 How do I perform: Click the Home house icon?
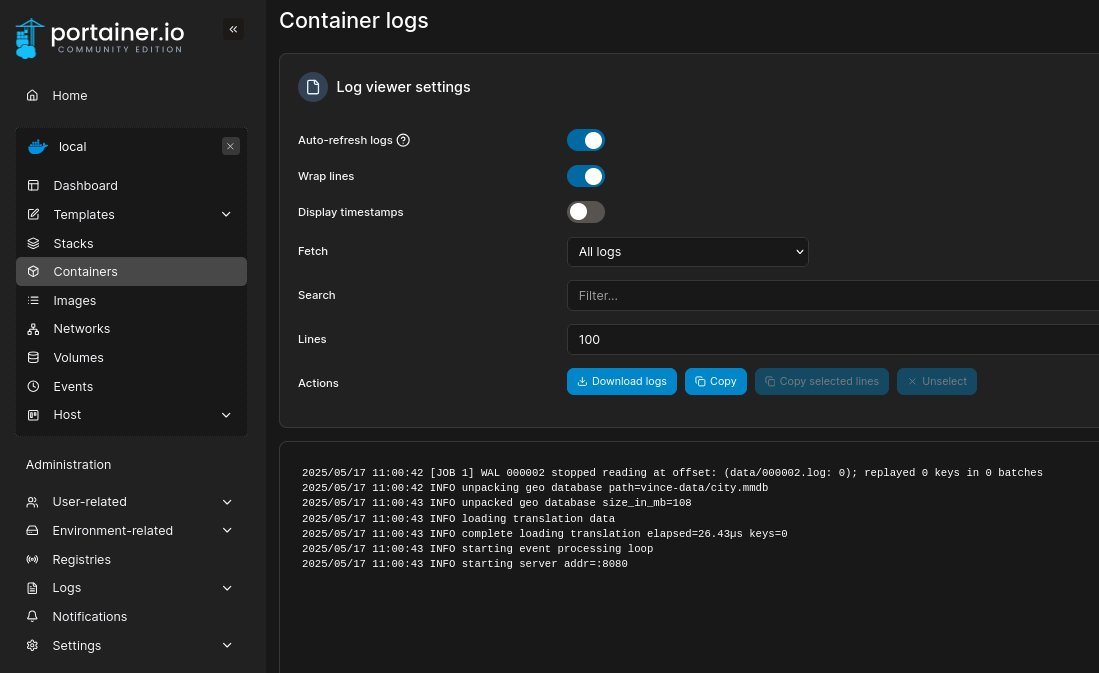(32, 95)
